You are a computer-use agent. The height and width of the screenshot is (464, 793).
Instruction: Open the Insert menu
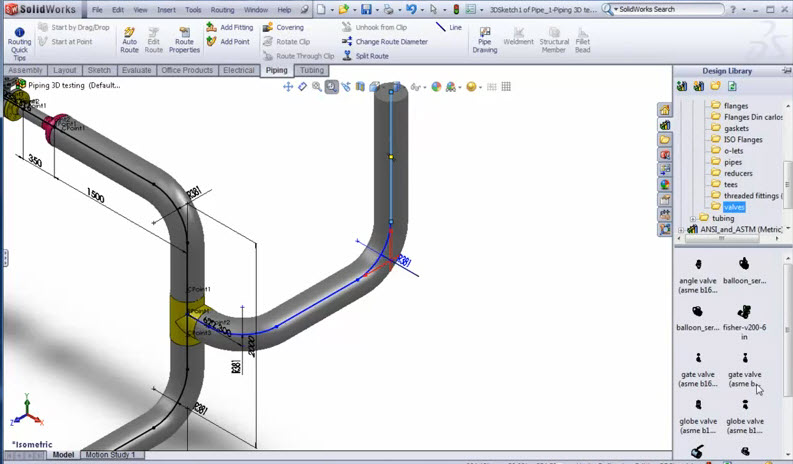(166, 10)
